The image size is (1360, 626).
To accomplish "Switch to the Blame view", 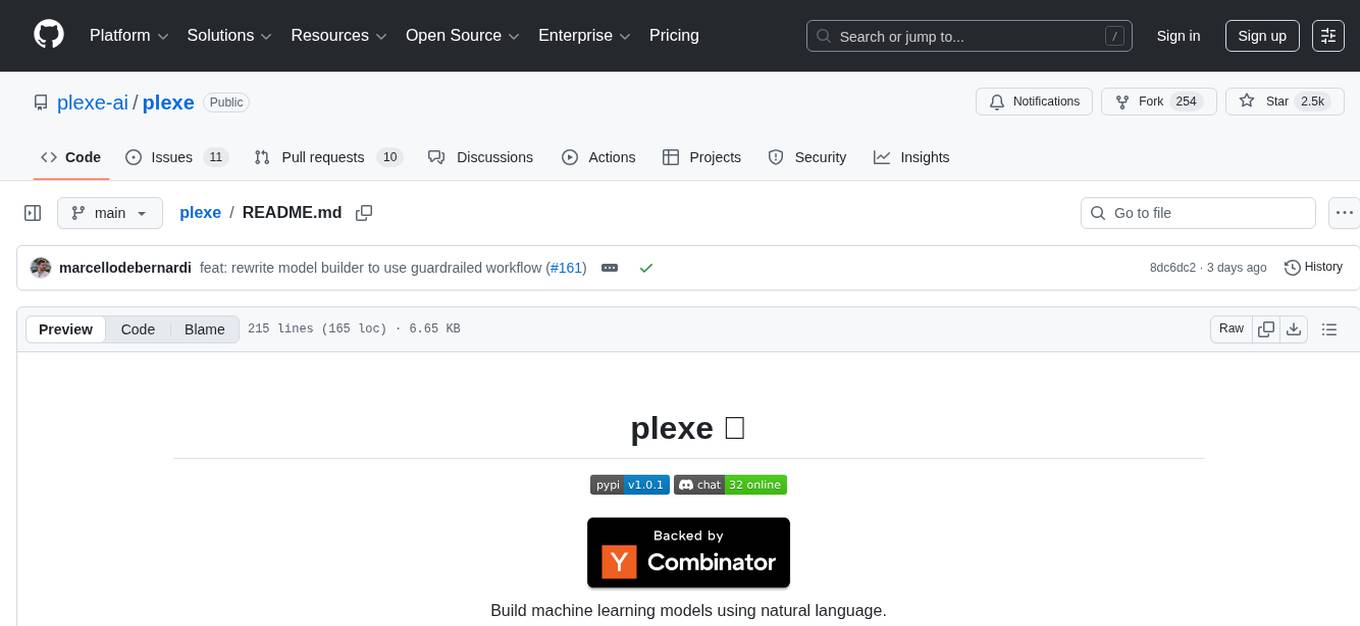I will click(204, 329).
